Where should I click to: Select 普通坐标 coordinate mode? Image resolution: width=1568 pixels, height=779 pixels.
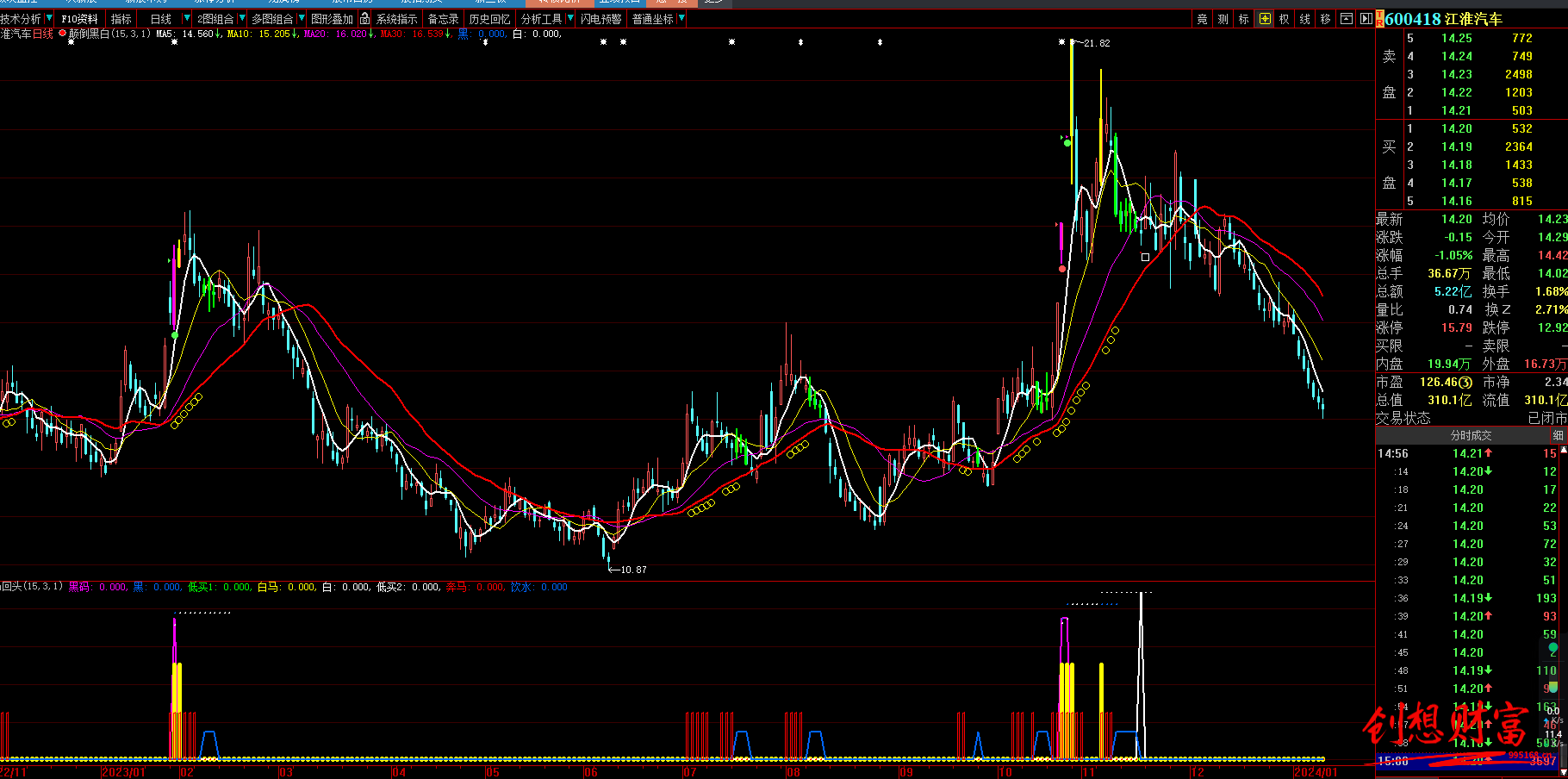click(653, 19)
